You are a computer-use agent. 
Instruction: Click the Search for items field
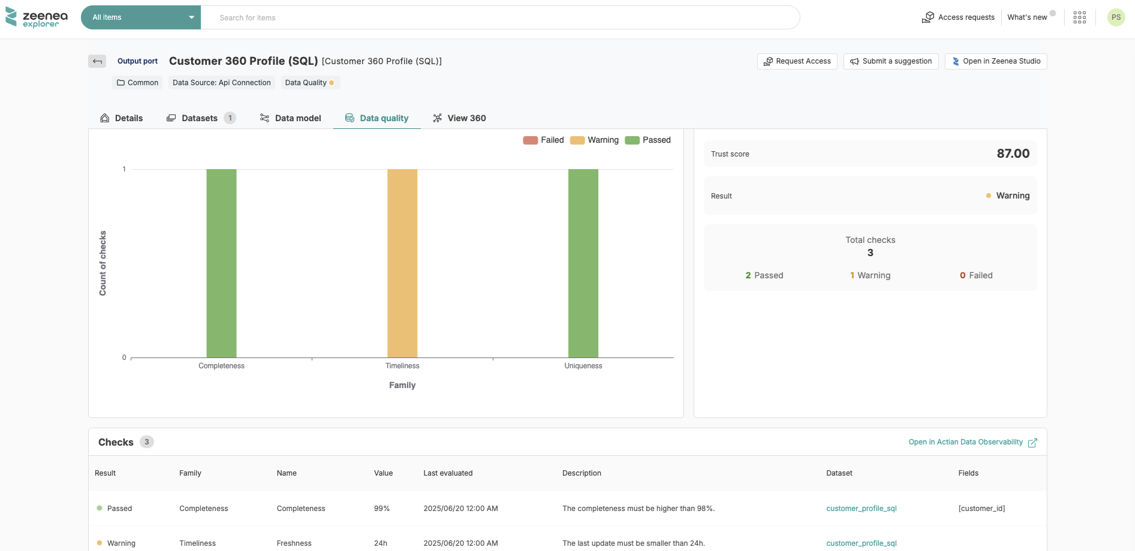[x=500, y=17]
